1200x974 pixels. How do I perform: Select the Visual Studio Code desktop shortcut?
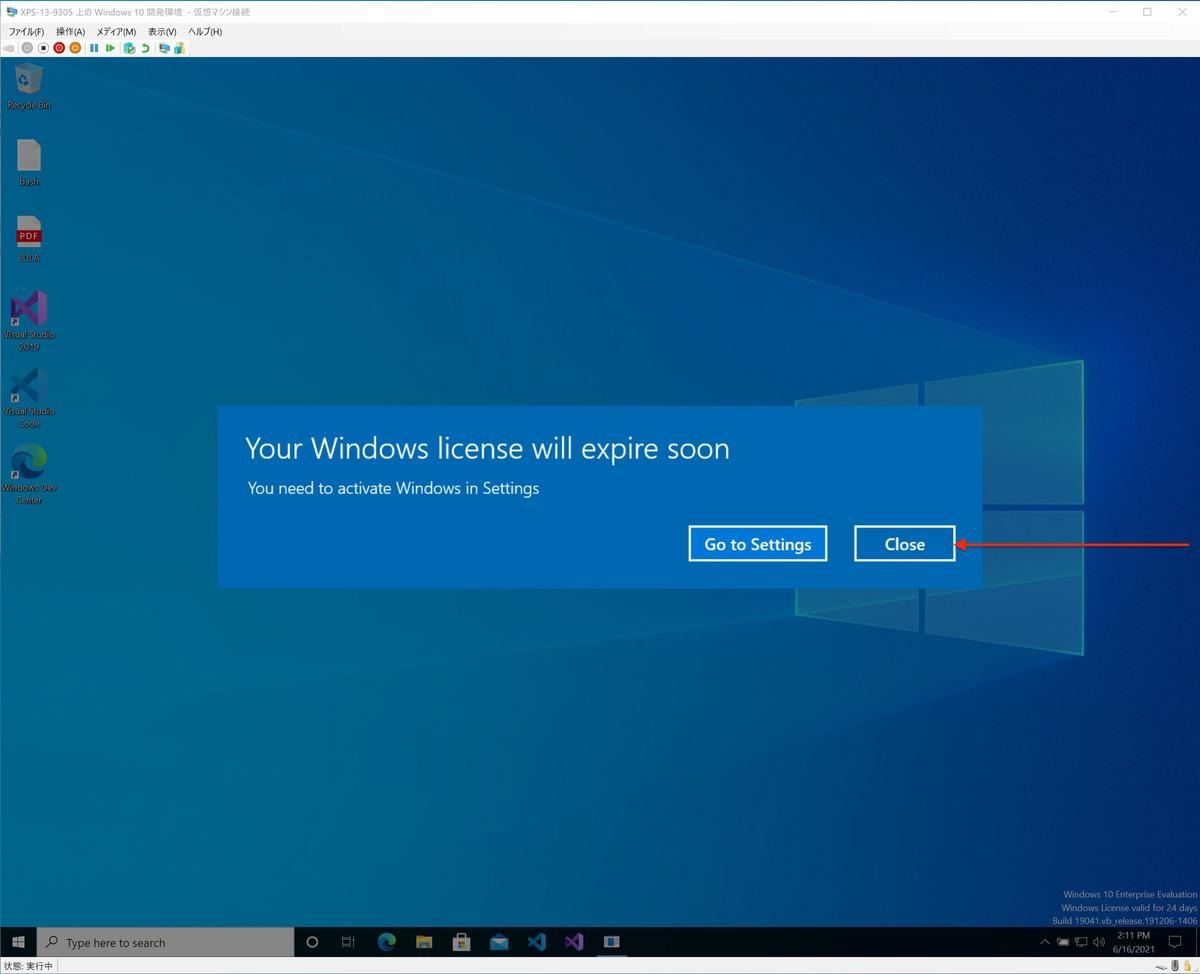click(29, 398)
